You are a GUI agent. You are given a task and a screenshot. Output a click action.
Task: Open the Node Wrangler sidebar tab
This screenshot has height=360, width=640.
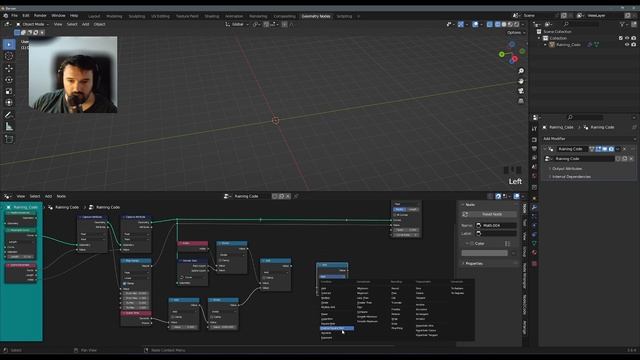click(524, 276)
